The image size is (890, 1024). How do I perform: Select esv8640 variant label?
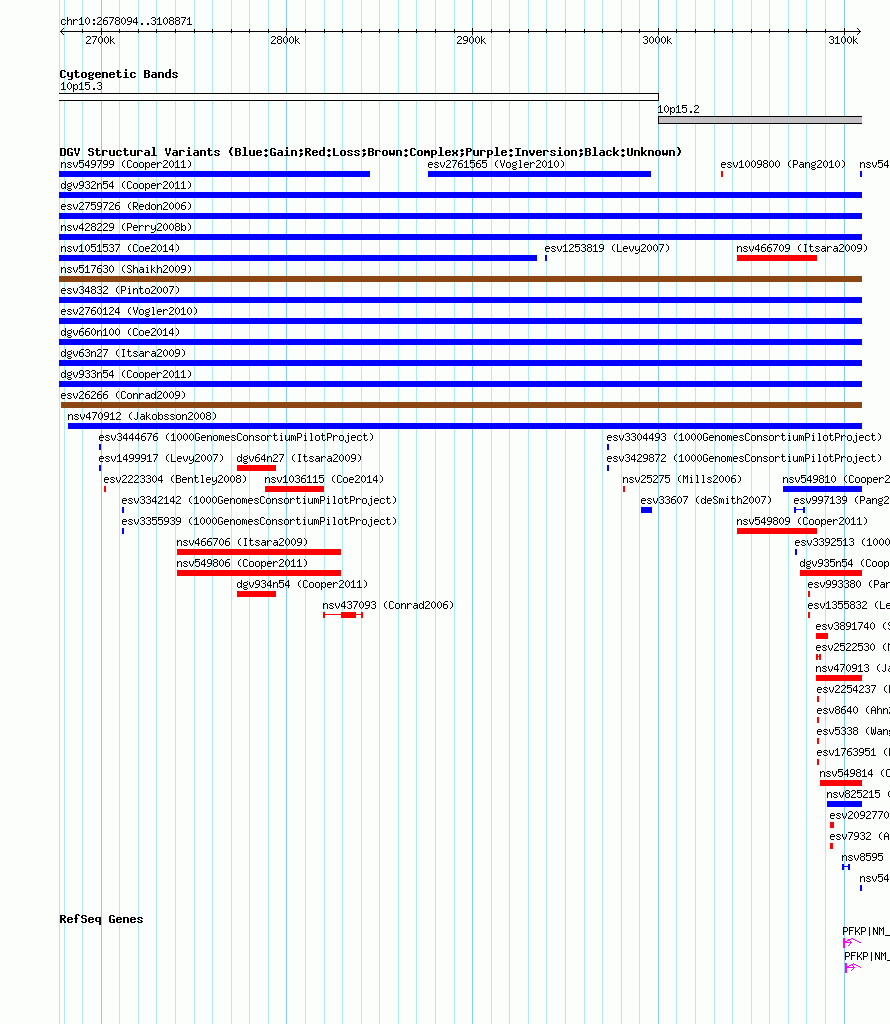coord(853,710)
